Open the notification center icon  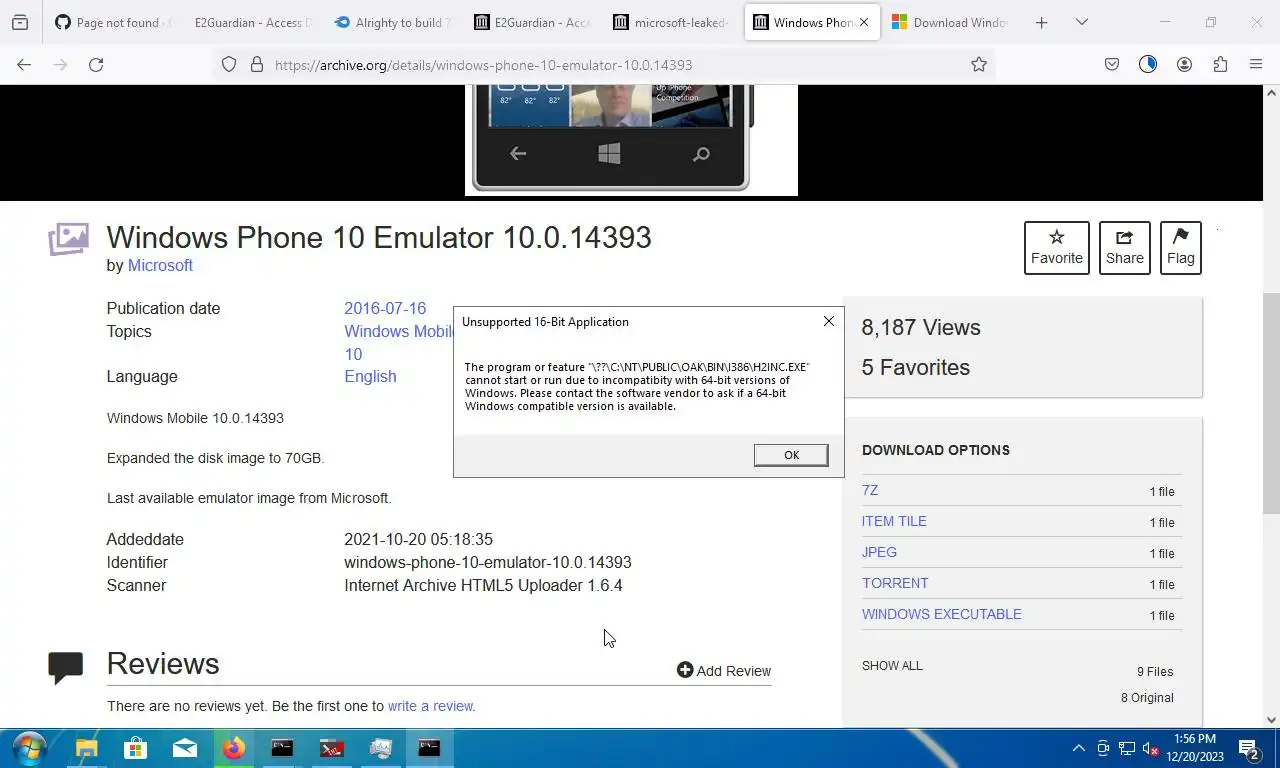point(1249,748)
